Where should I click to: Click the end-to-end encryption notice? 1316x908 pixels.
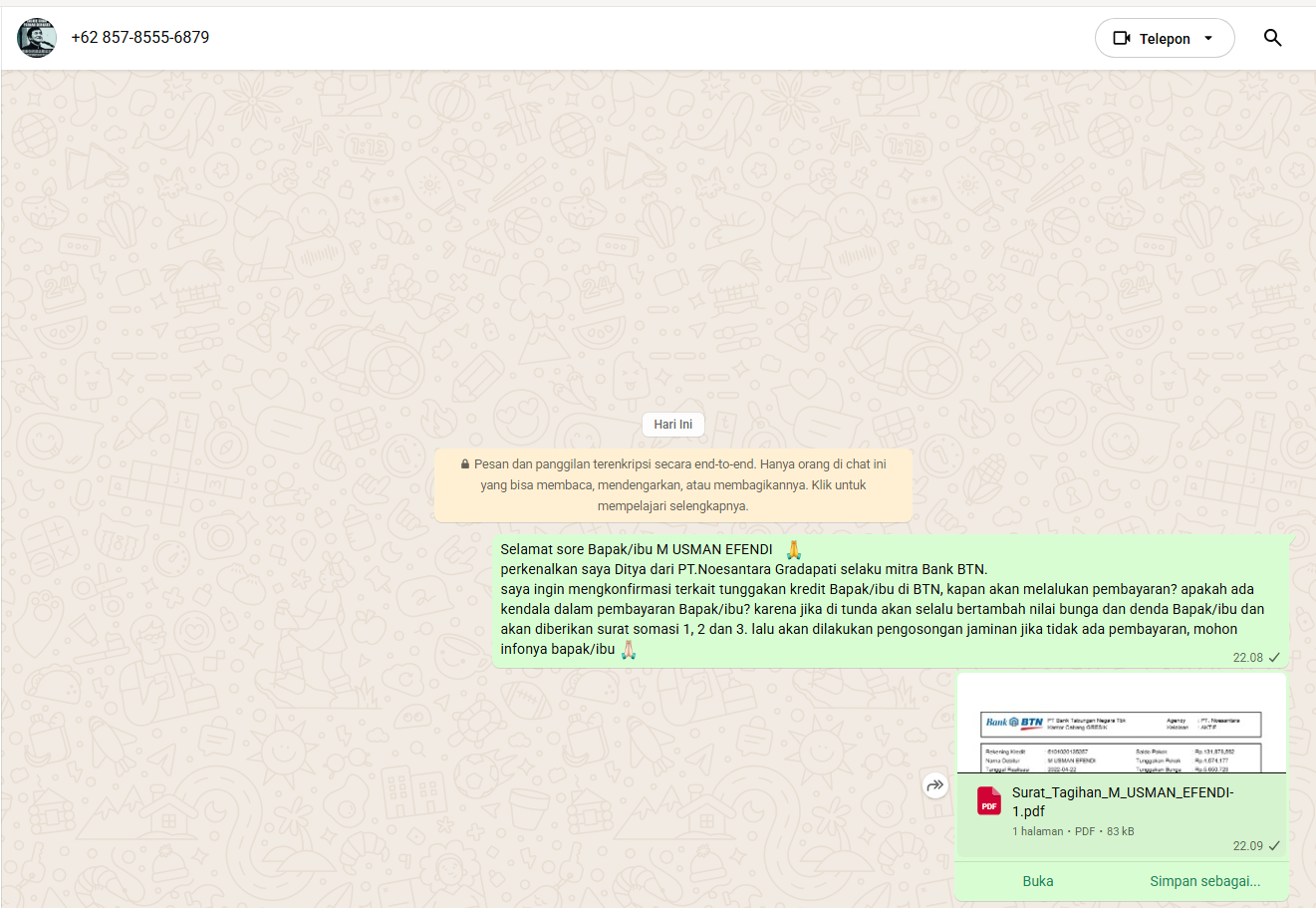673,485
